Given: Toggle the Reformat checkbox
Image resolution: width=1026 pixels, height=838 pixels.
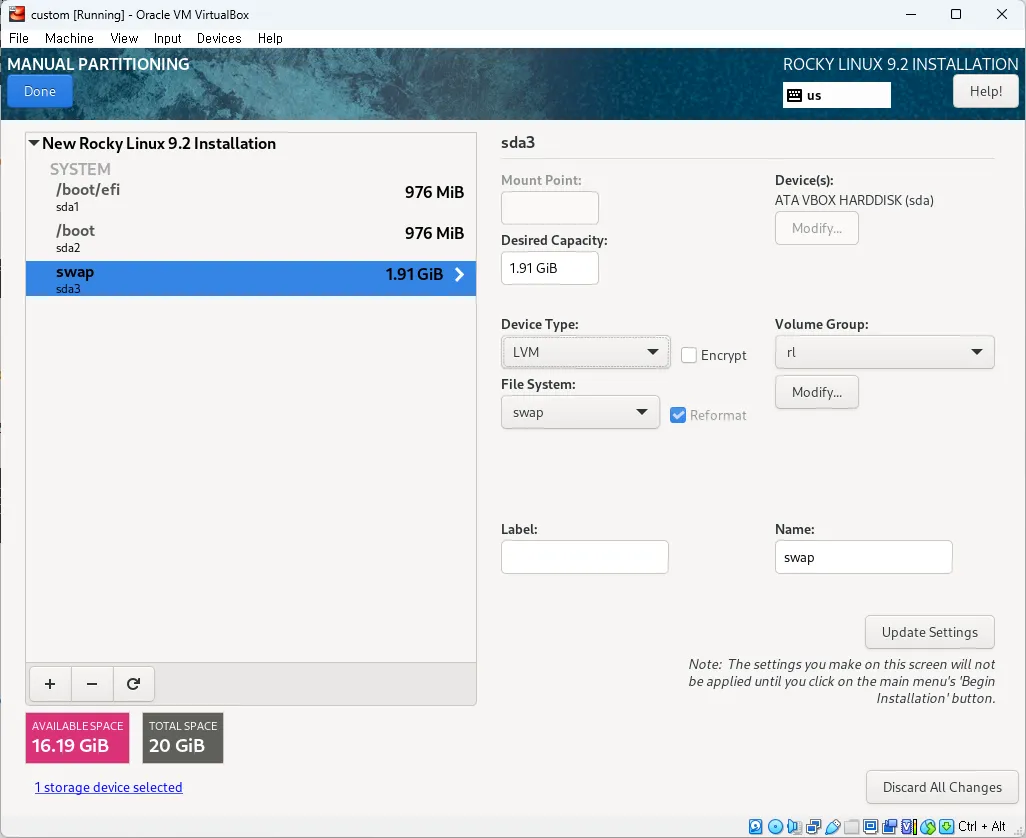Looking at the screenshot, I should point(678,415).
